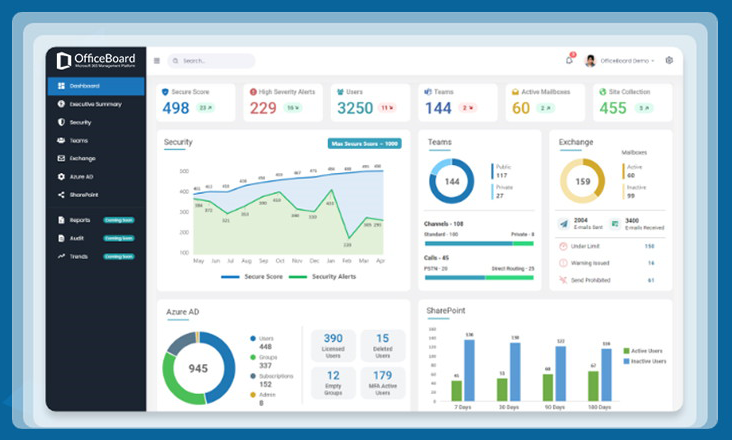The width and height of the screenshot is (732, 440).
Task: Click the SharePoint share sidebar icon
Action: tap(61, 195)
